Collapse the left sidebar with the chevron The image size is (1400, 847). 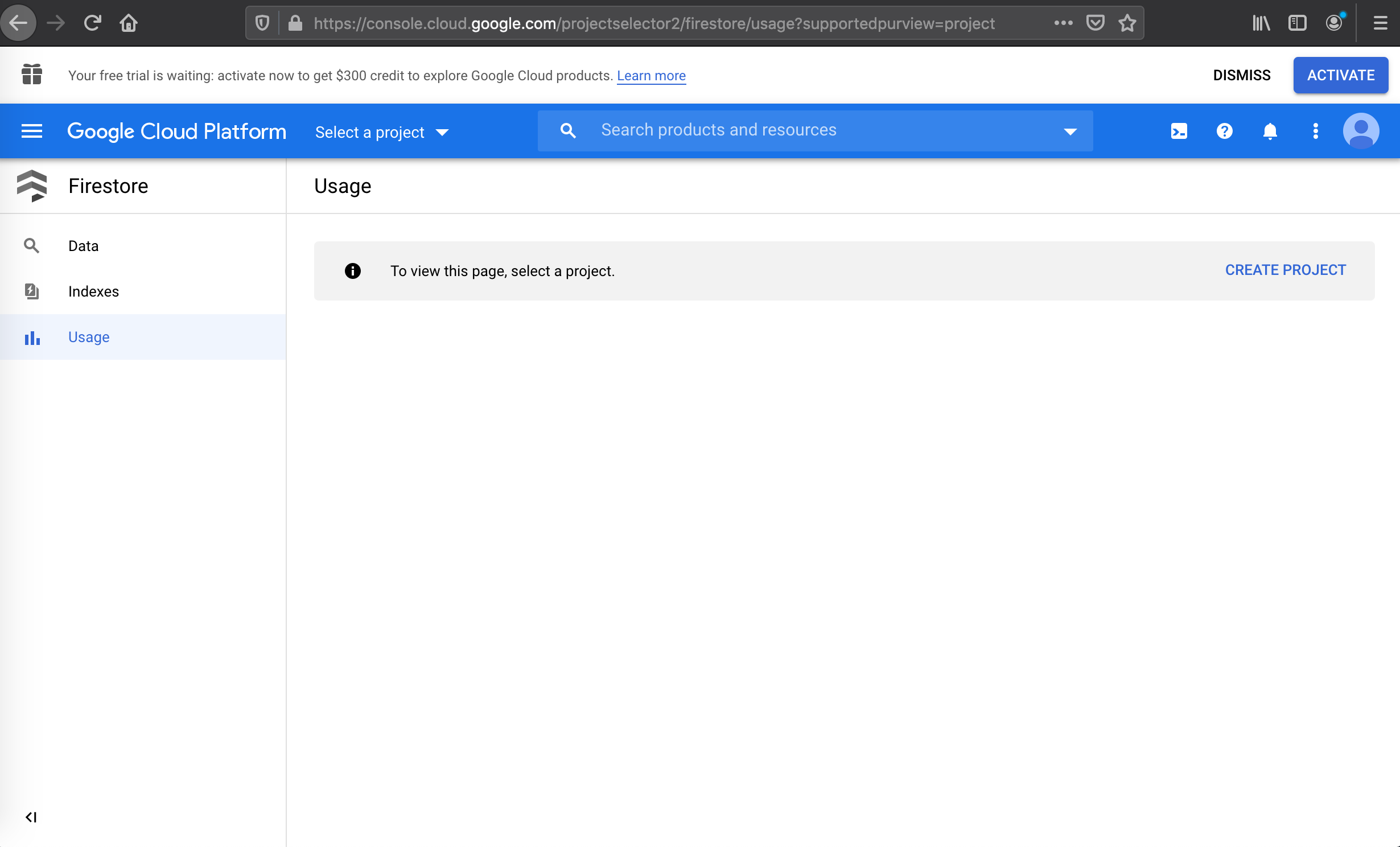pos(31,817)
